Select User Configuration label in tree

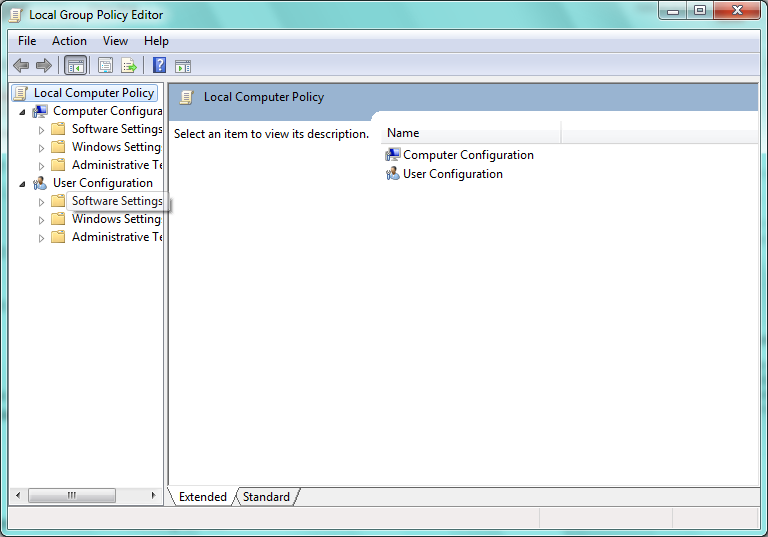tap(103, 183)
